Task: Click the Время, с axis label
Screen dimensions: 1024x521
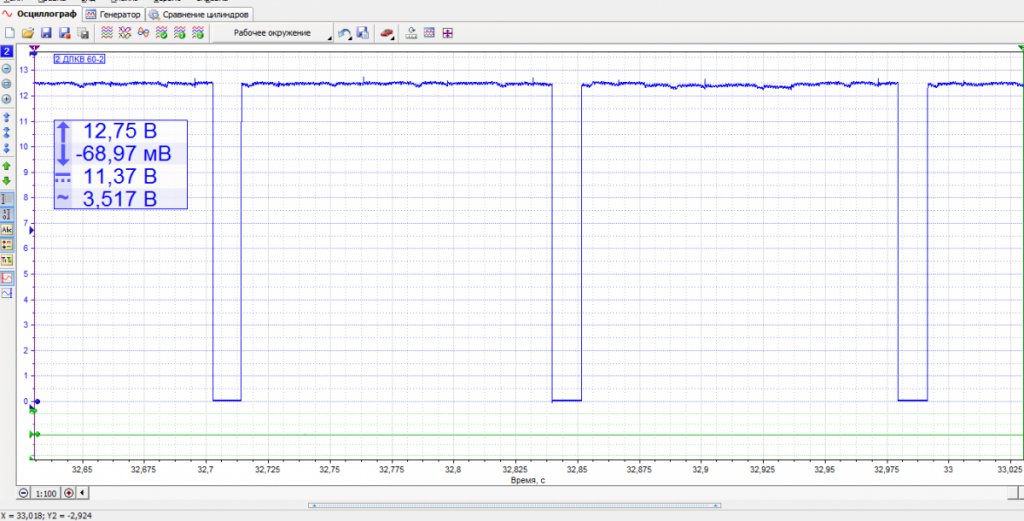Action: [527, 480]
